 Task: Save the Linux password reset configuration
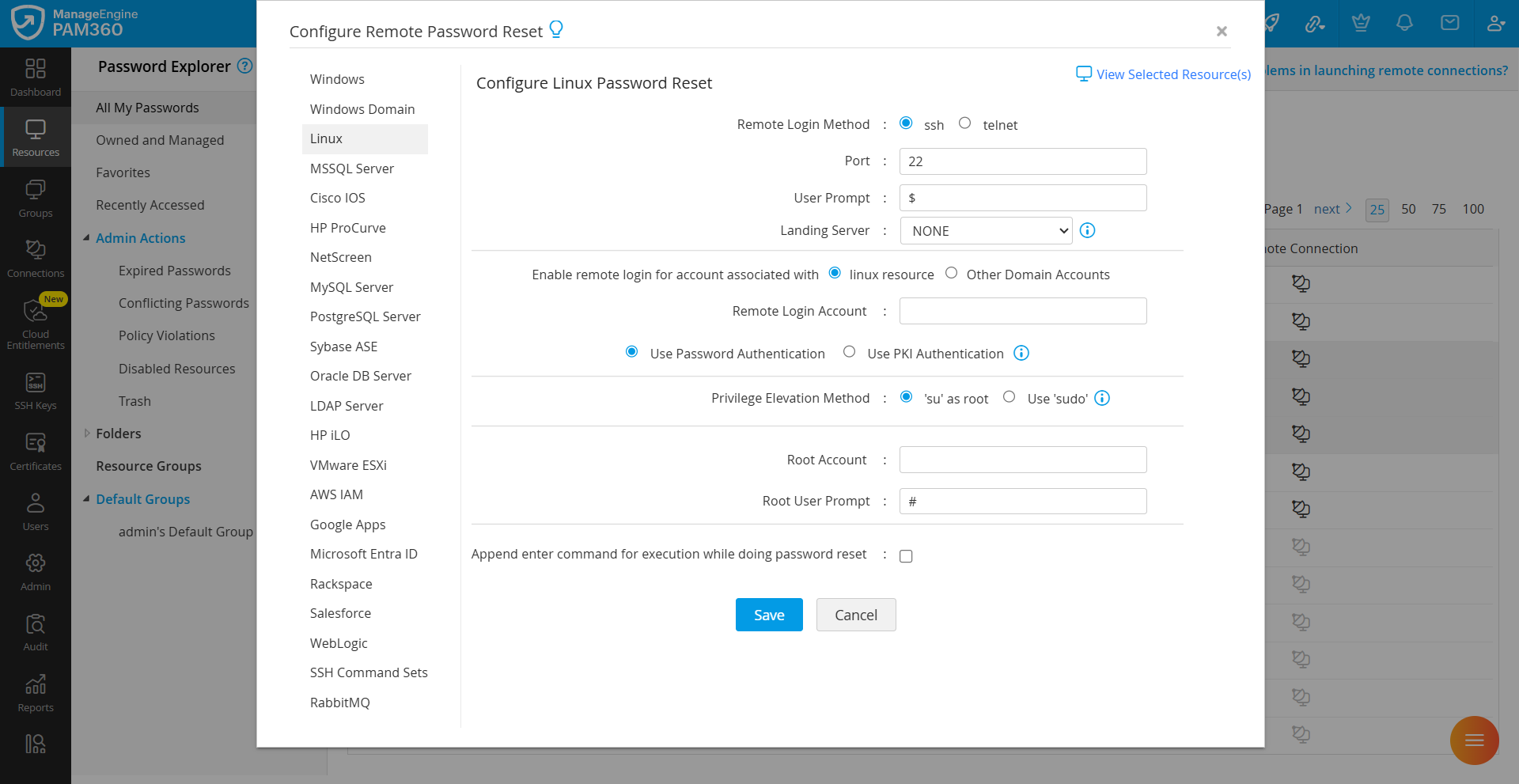point(768,614)
